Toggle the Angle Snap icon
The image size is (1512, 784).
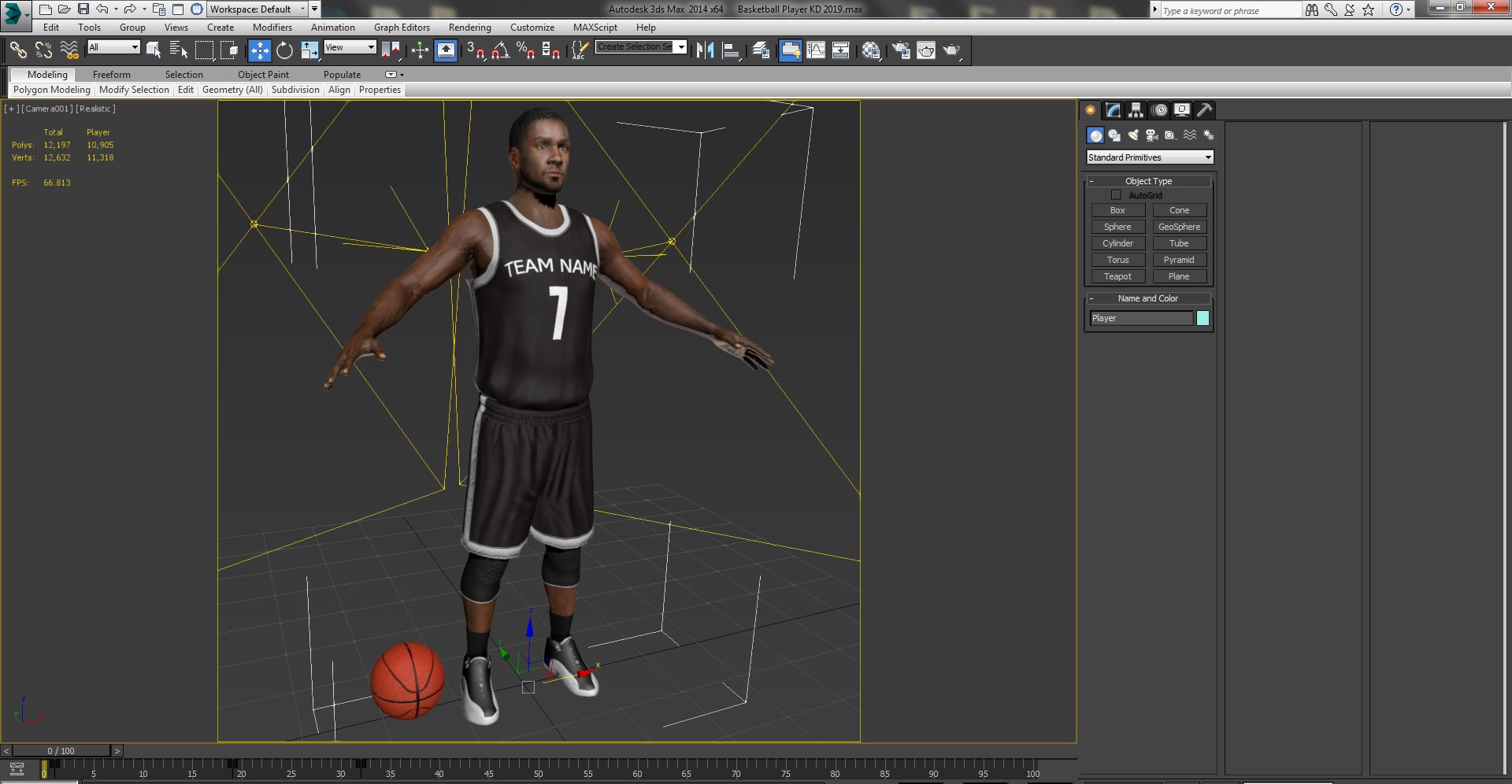coord(501,50)
